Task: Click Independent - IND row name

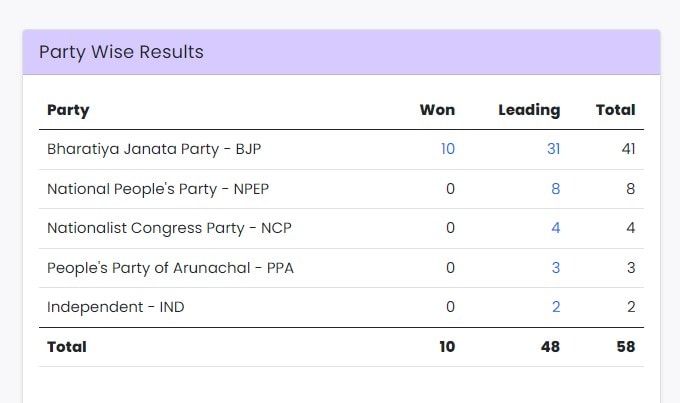Action: tap(115, 307)
